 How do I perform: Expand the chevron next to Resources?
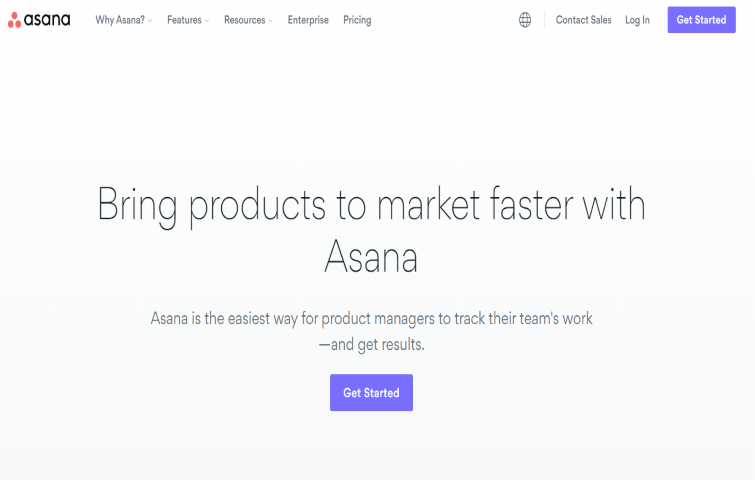(x=270, y=21)
